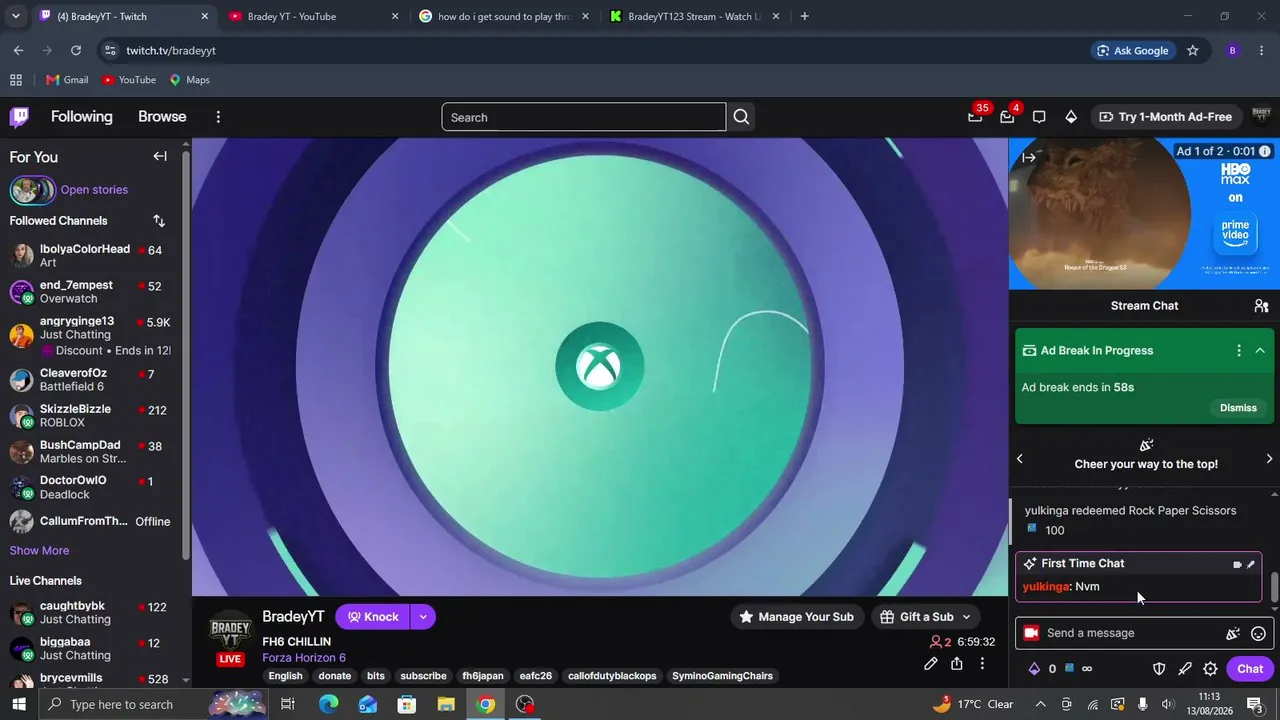Expand the Knock dropdown arrow
This screenshot has width=1280, height=720.
click(423, 617)
